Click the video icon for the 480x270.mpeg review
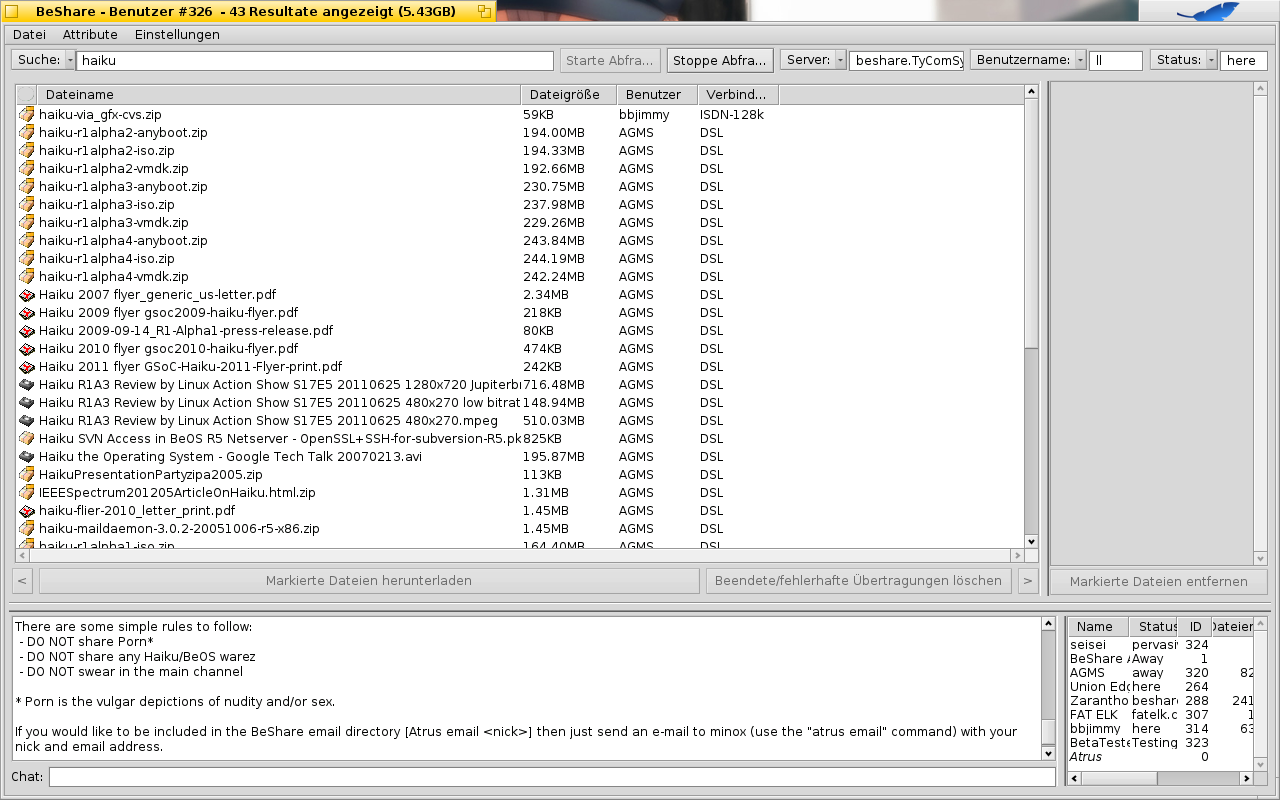1280x800 pixels. pyautogui.click(x=27, y=421)
